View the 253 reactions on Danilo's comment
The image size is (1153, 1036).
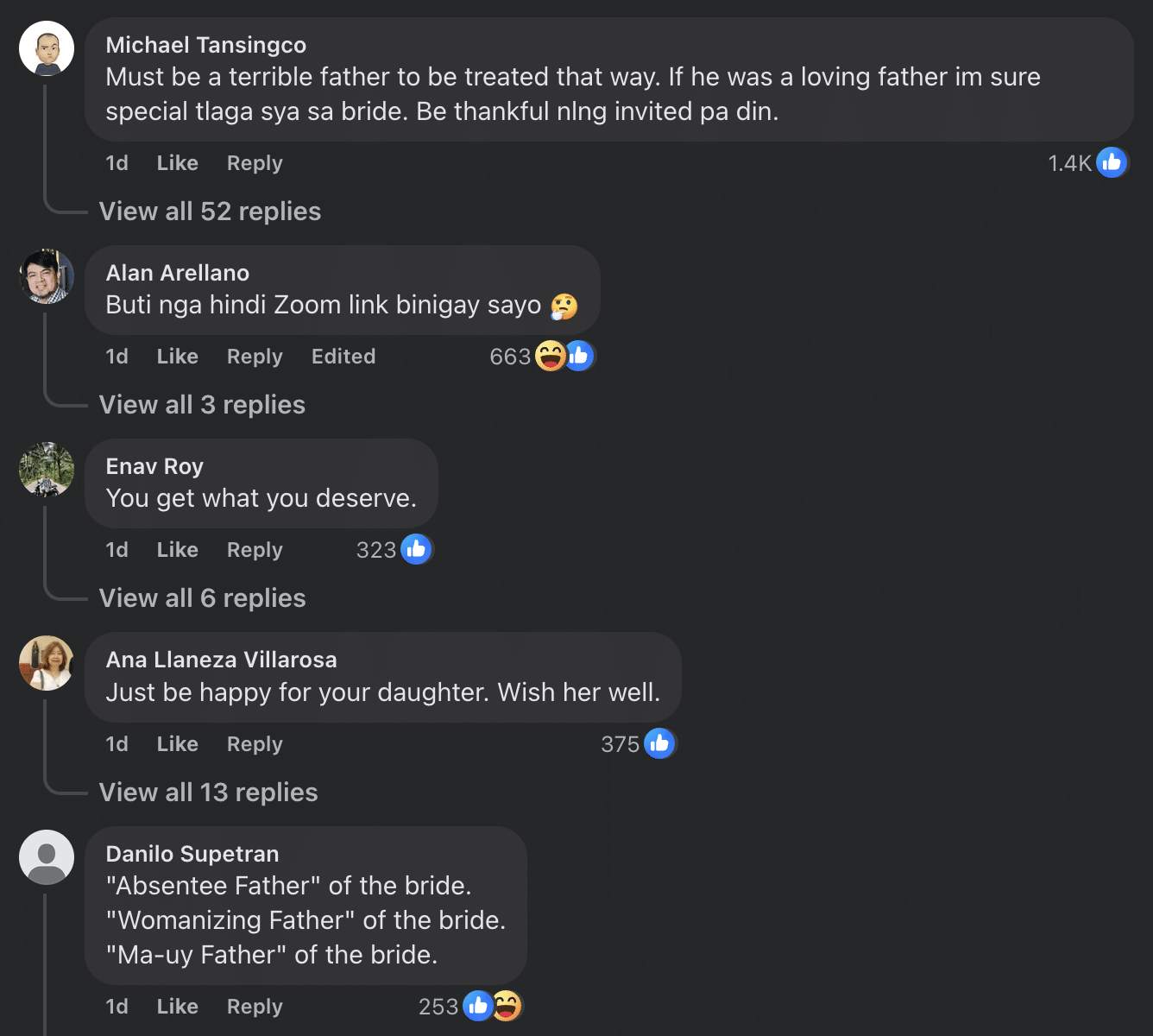(x=492, y=1006)
